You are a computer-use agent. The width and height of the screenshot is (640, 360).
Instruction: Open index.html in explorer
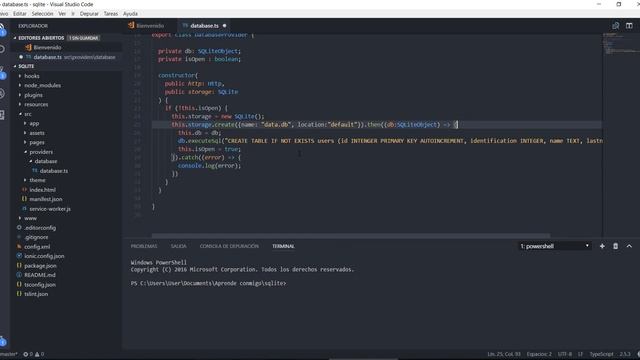pos(42,190)
